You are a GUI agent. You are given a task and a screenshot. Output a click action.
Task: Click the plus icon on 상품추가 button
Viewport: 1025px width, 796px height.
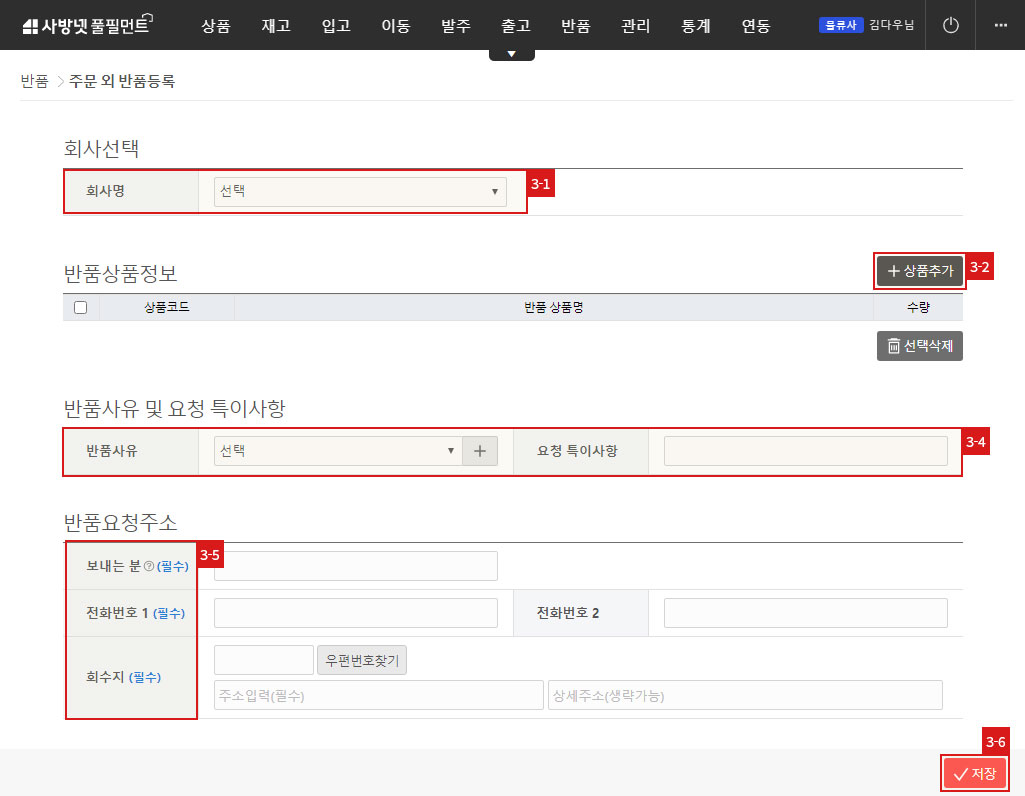coord(895,270)
